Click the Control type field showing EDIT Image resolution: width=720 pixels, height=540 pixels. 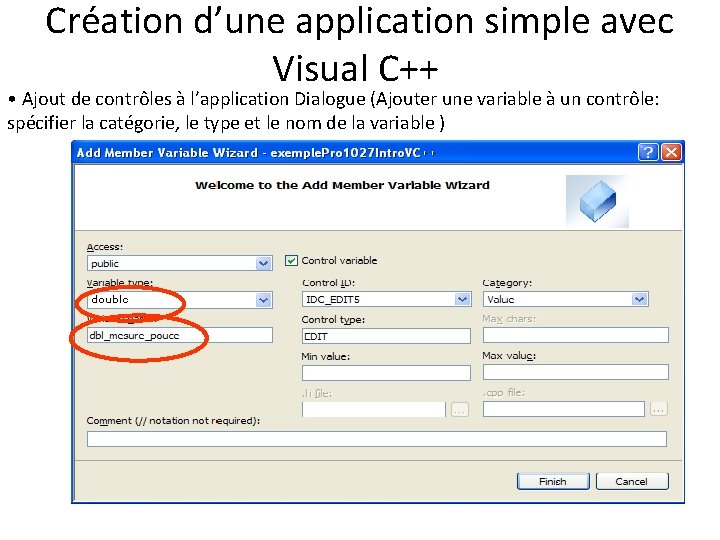click(386, 336)
